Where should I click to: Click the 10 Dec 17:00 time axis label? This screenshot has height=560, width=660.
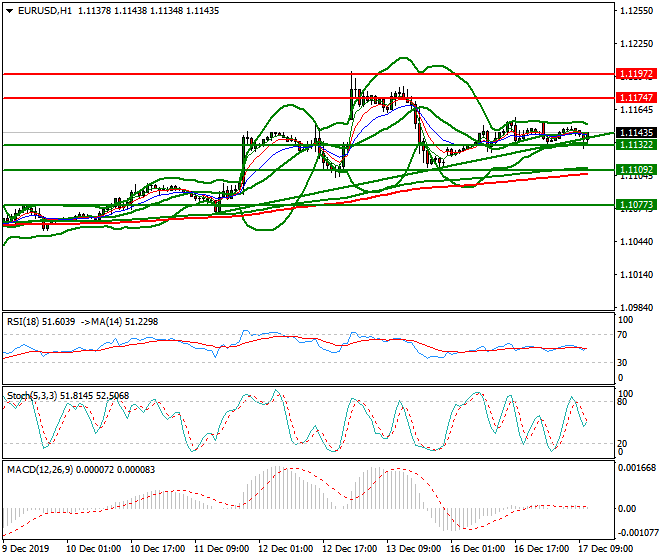[x=158, y=549]
